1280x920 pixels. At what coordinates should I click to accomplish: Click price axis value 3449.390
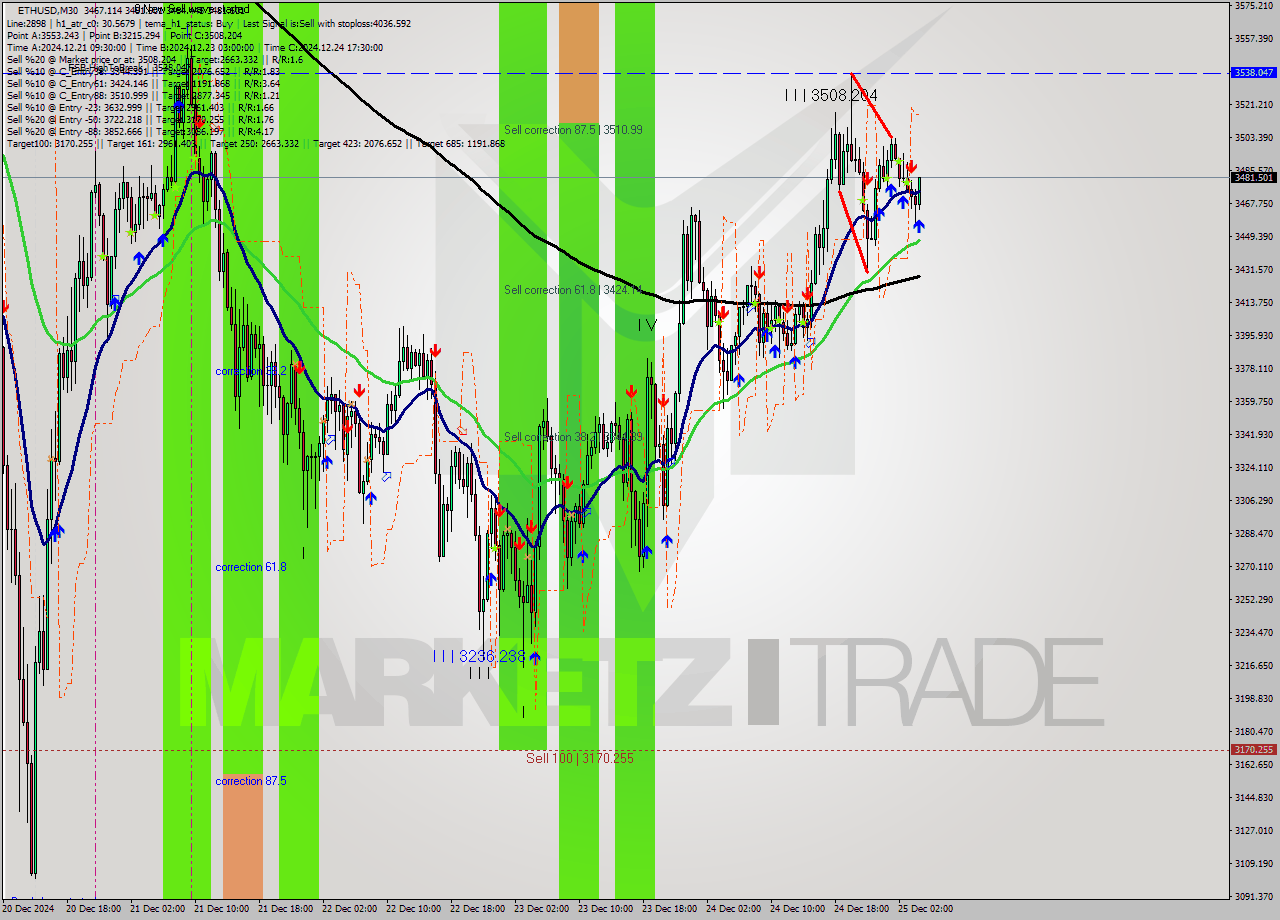[x=1253, y=237]
